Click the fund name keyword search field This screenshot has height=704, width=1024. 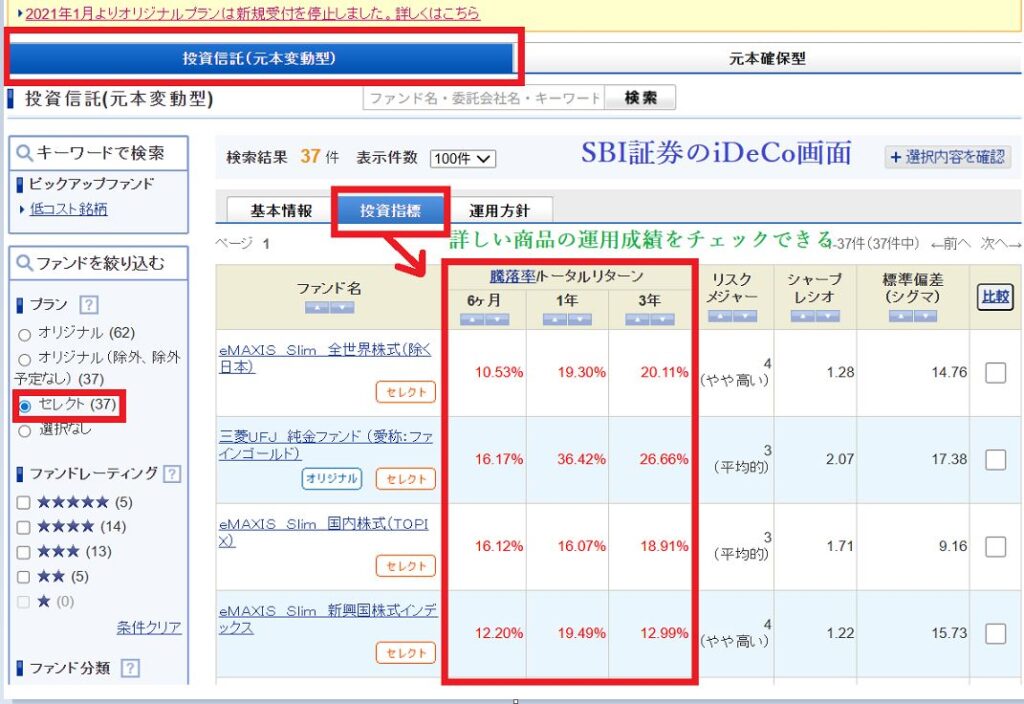click(484, 98)
